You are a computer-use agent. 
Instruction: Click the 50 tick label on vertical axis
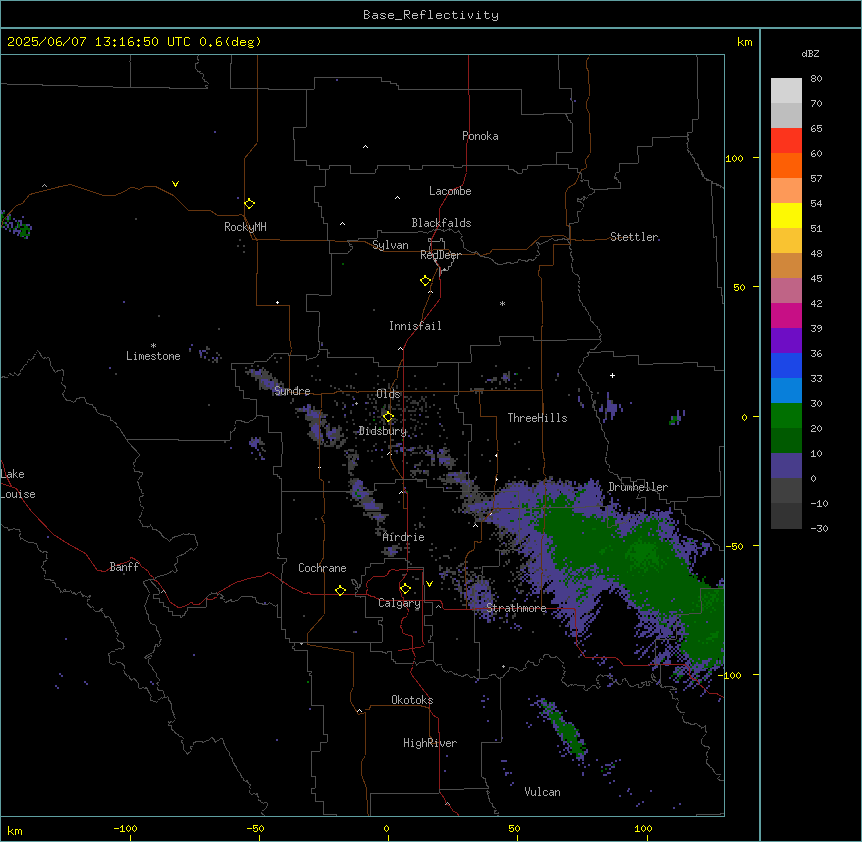tap(739, 287)
